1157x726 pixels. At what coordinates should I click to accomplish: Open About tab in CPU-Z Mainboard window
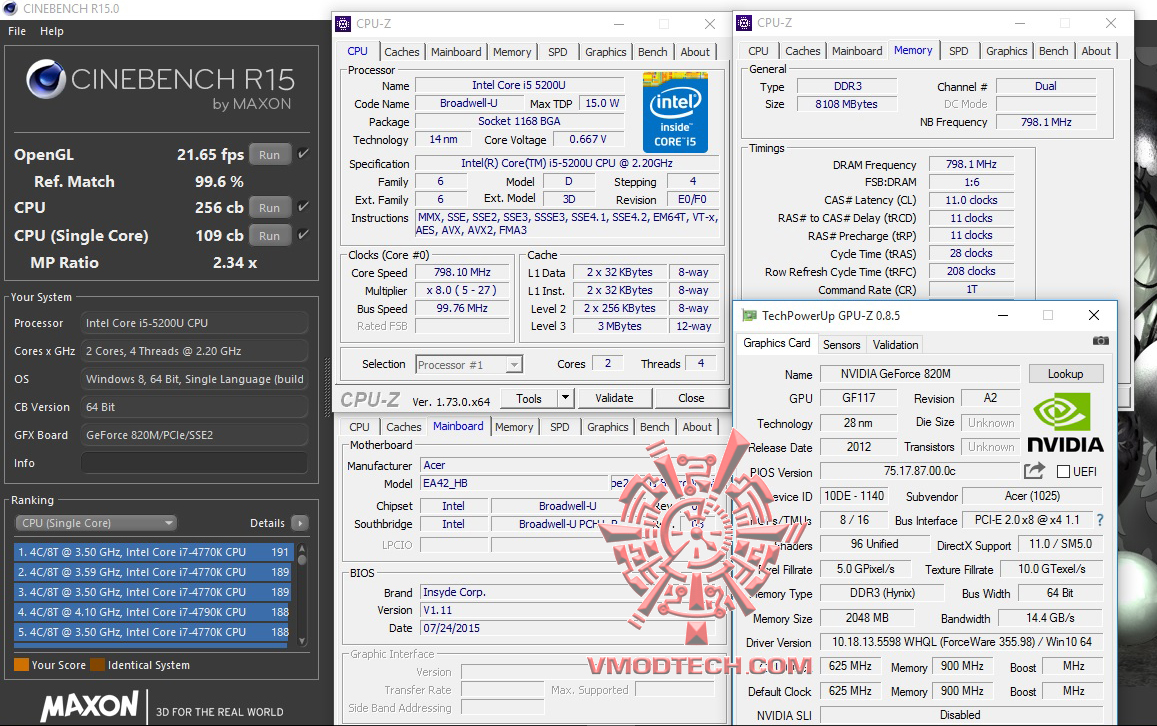tap(697, 427)
